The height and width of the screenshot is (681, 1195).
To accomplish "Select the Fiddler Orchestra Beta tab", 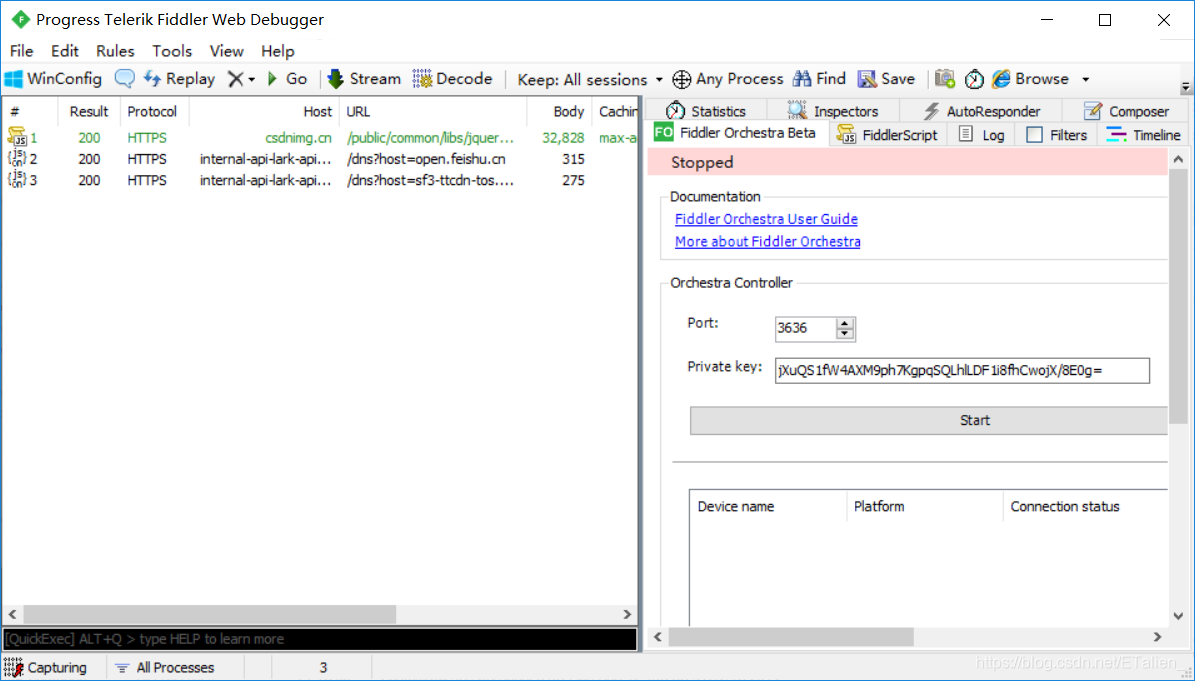I will click(x=735, y=133).
